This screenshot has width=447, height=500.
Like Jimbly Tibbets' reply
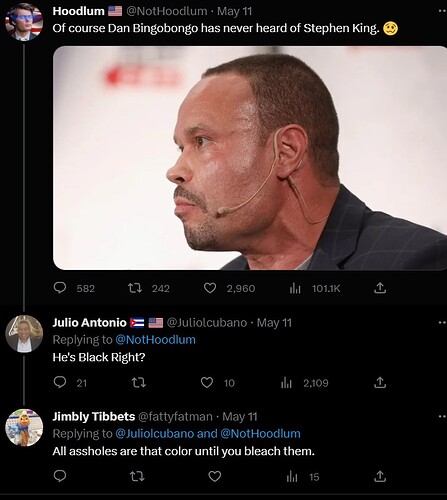point(215,476)
